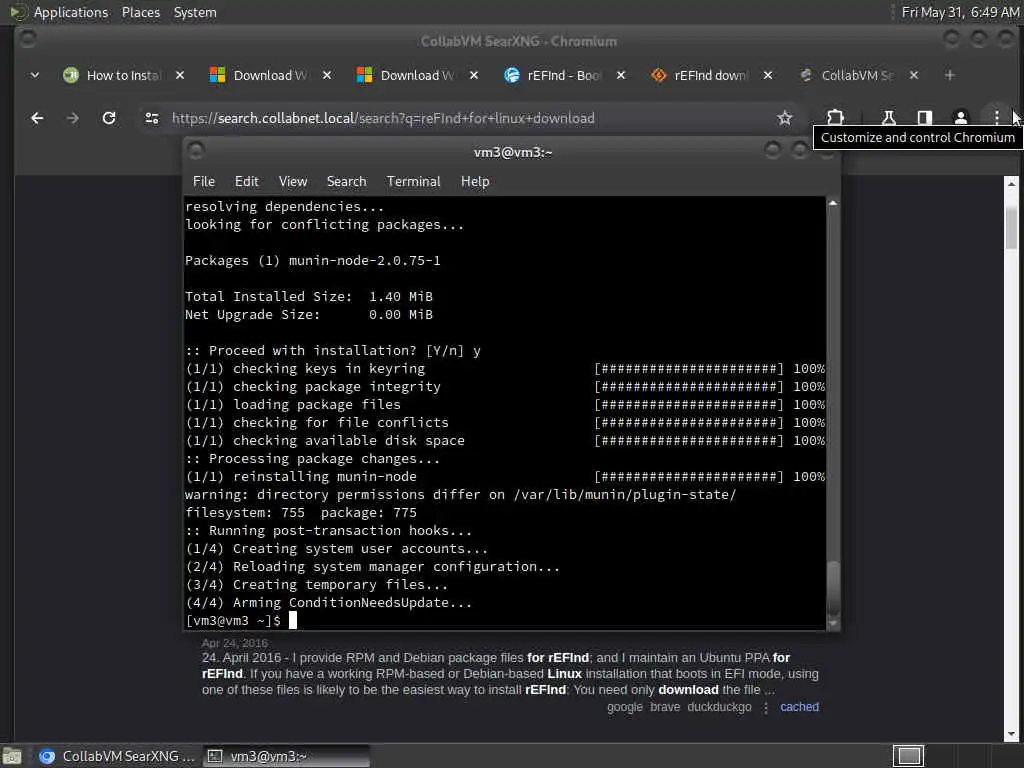1024x768 pixels.
Task: Open the 'brave' engine link
Action: (665, 707)
